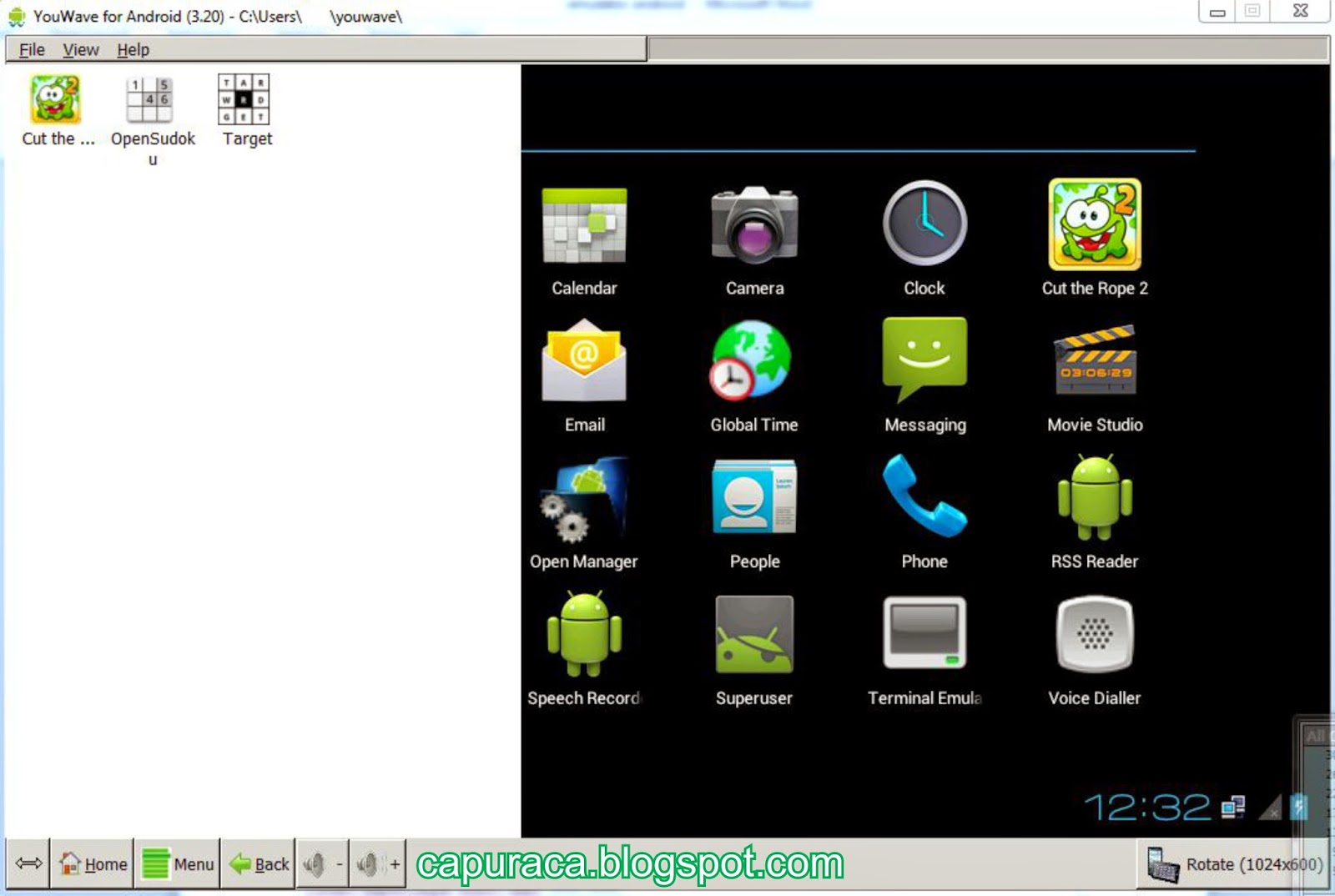Viewport: 1335px width, 896px height.
Task: Open the View menu
Action: 81,49
